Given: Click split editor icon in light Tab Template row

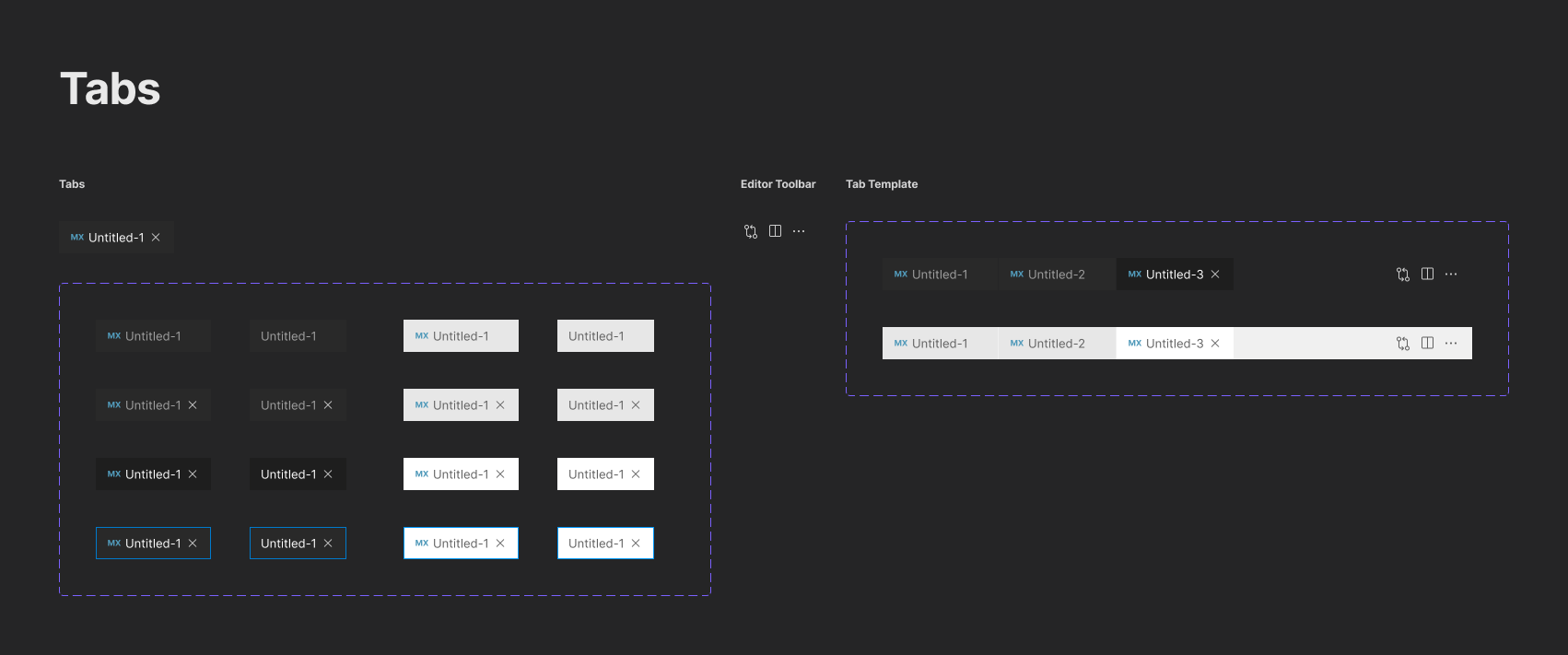Looking at the screenshot, I should pyautogui.click(x=1427, y=344).
